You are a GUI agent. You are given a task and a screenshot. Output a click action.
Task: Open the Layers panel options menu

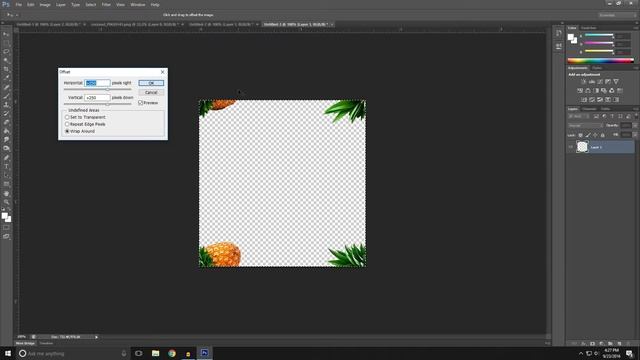(636, 109)
